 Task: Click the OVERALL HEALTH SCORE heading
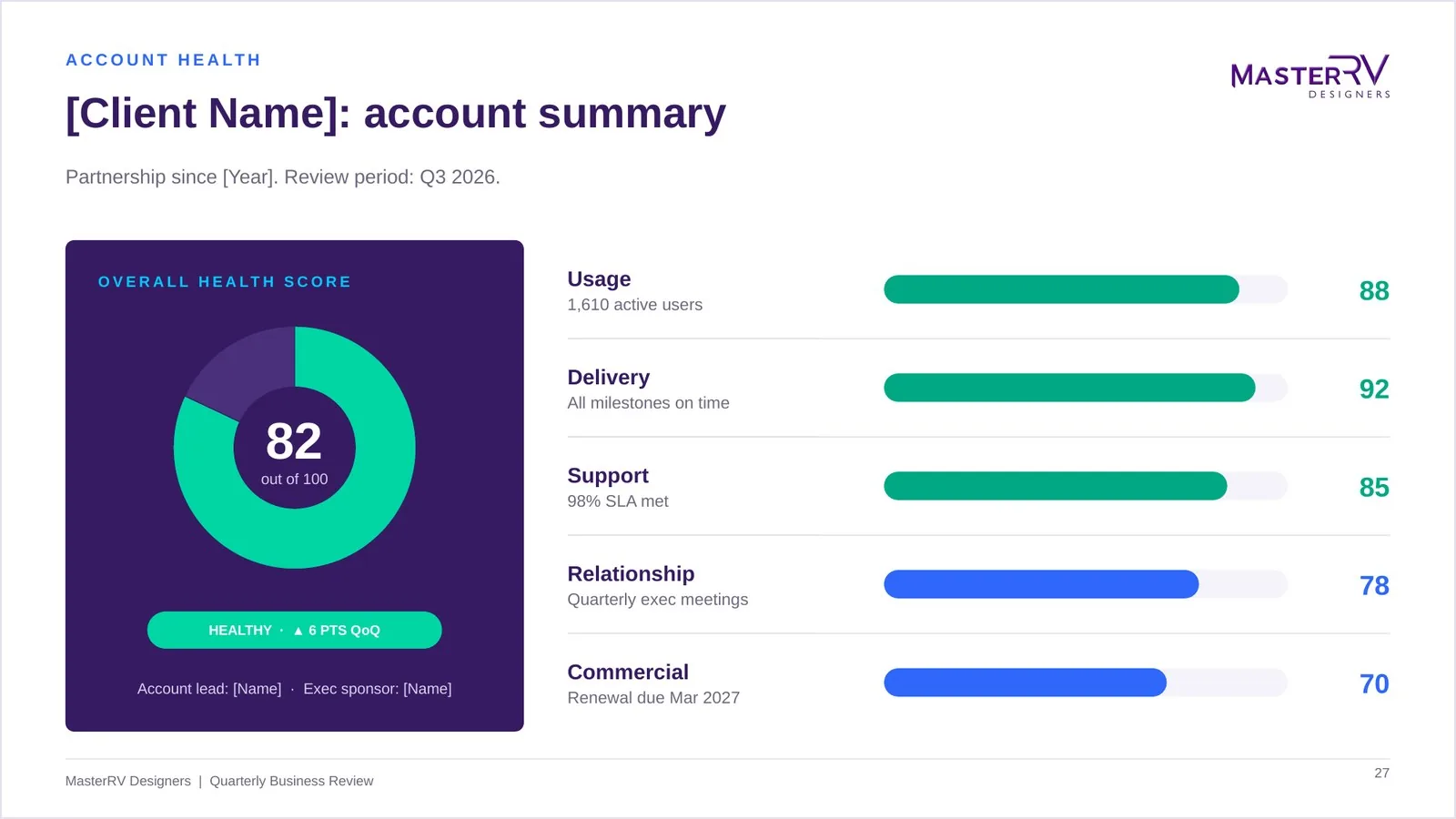(225, 282)
